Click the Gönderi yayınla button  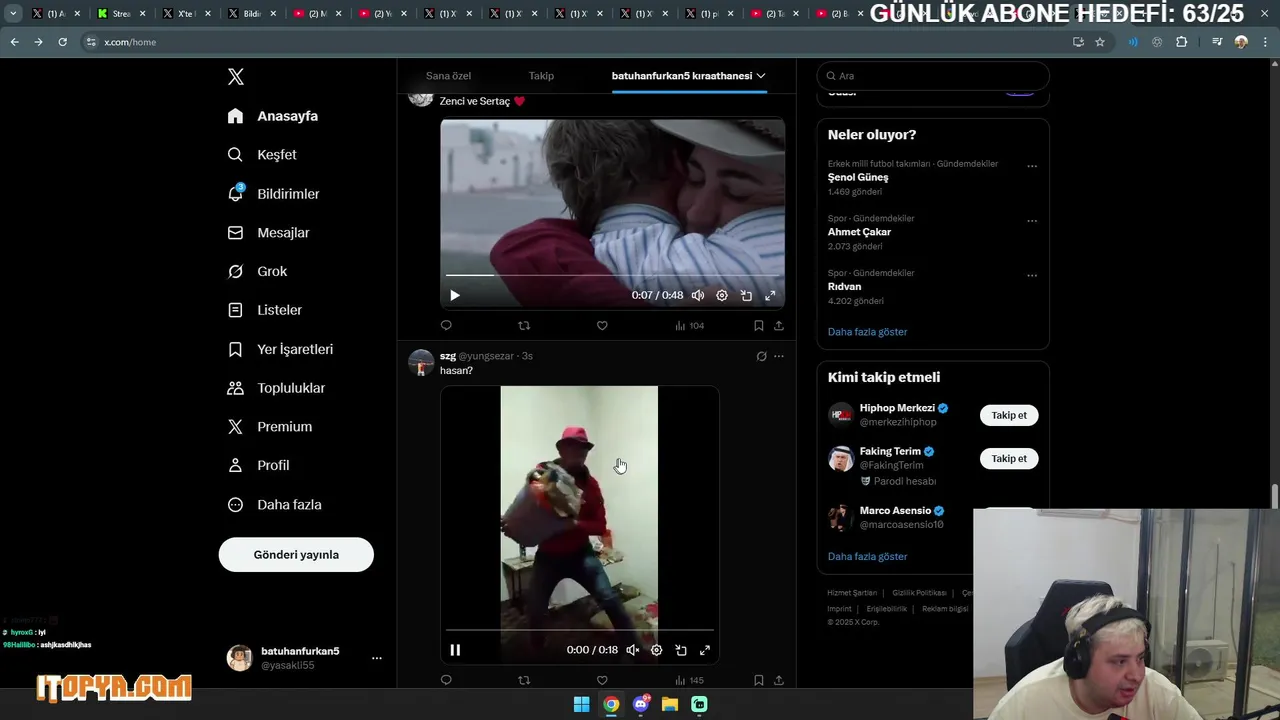click(x=296, y=555)
